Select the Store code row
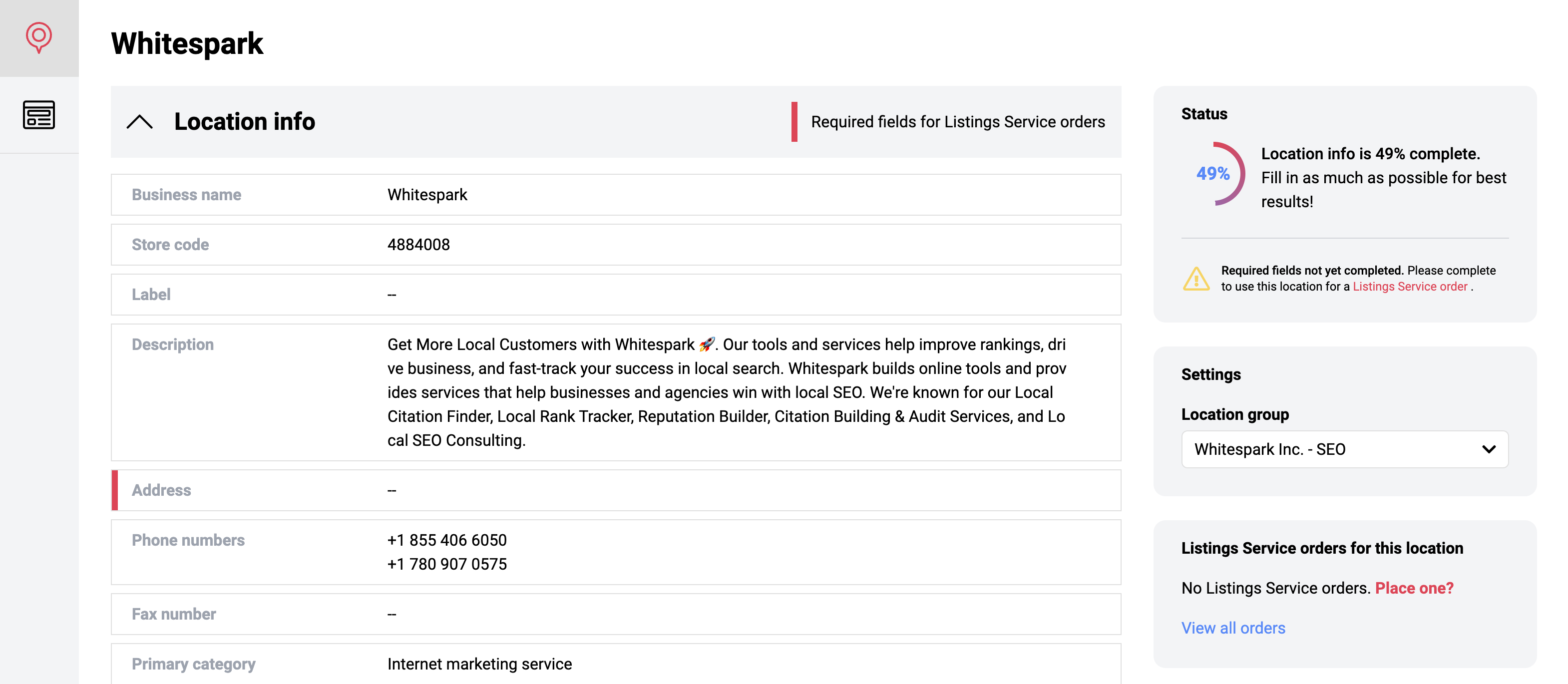This screenshot has height=684, width=1568. (615, 245)
